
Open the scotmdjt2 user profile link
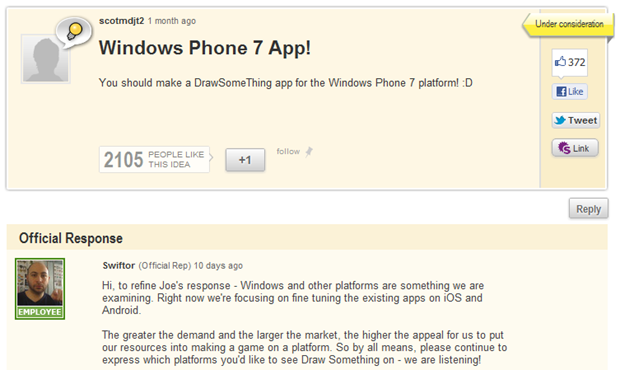click(x=121, y=21)
